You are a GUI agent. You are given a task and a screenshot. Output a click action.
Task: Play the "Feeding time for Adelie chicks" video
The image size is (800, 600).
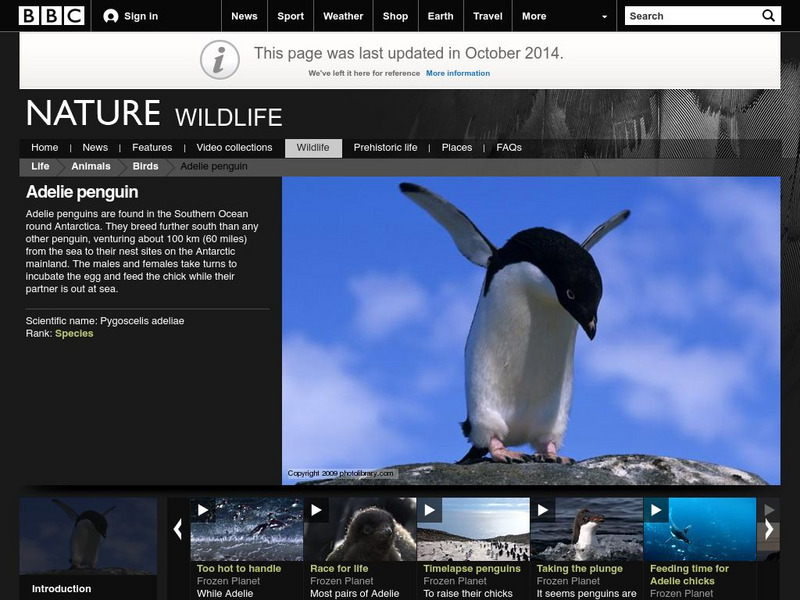[x=657, y=512]
